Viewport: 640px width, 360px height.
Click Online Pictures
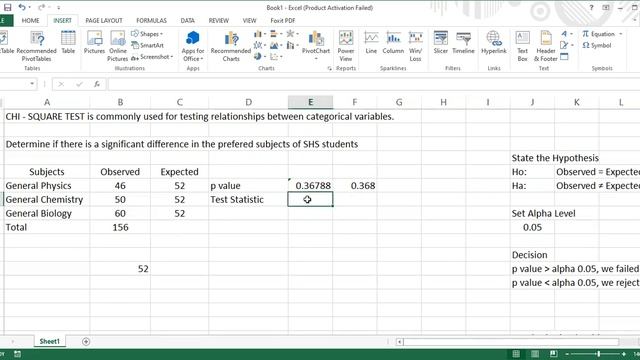(118, 46)
